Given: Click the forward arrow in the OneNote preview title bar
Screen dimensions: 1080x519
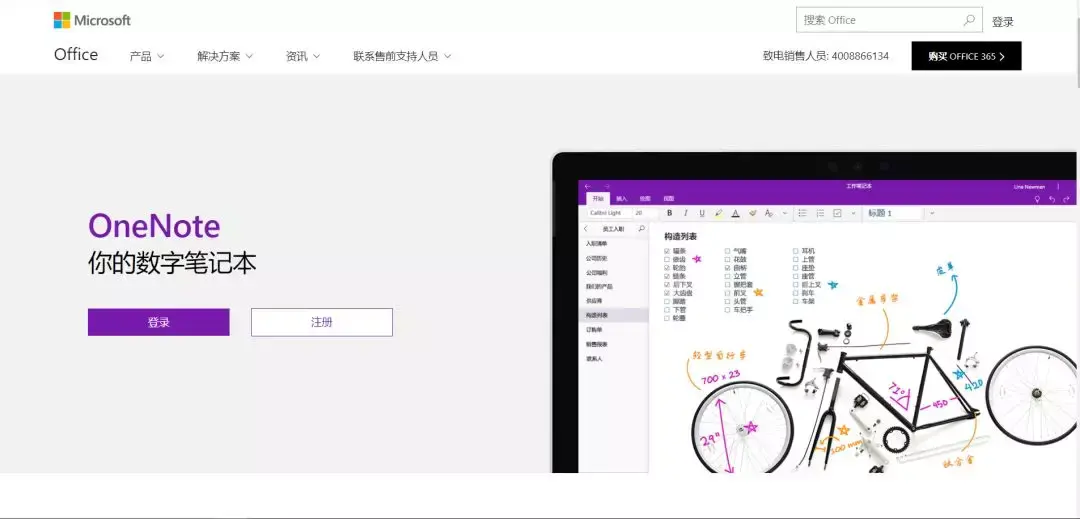Looking at the screenshot, I should click(x=607, y=187).
